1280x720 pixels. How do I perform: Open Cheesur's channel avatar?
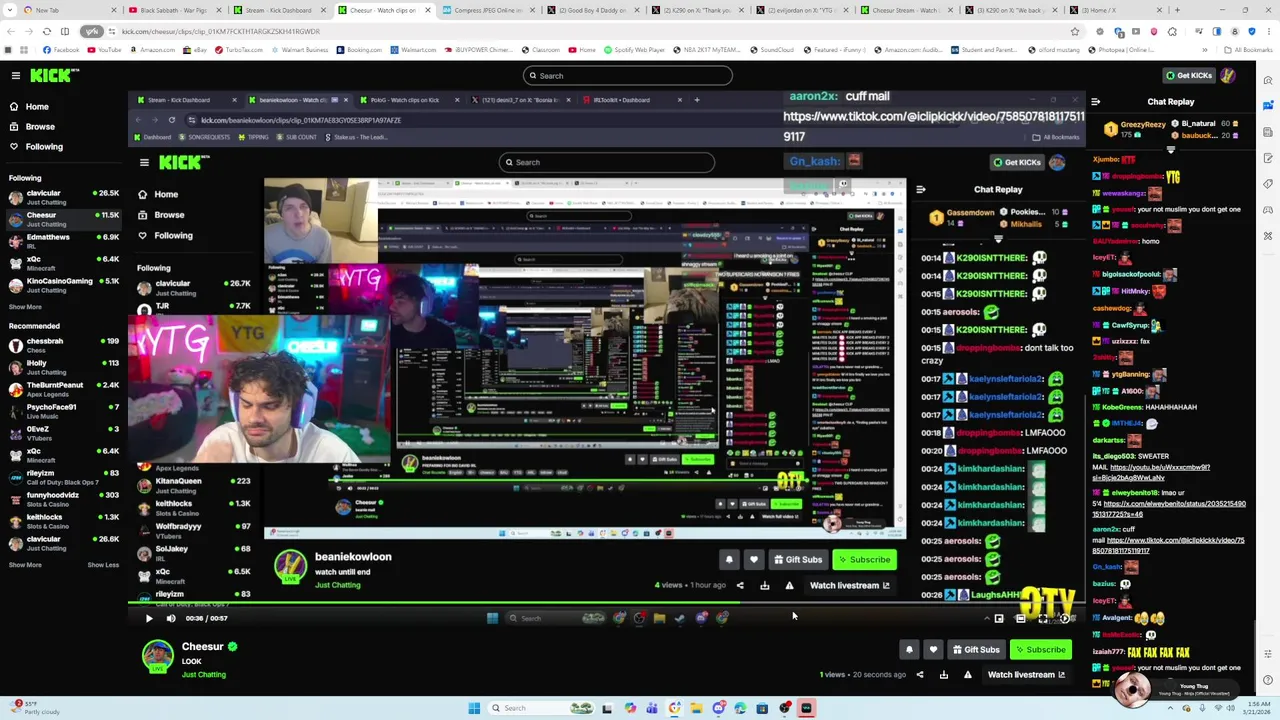(157, 655)
